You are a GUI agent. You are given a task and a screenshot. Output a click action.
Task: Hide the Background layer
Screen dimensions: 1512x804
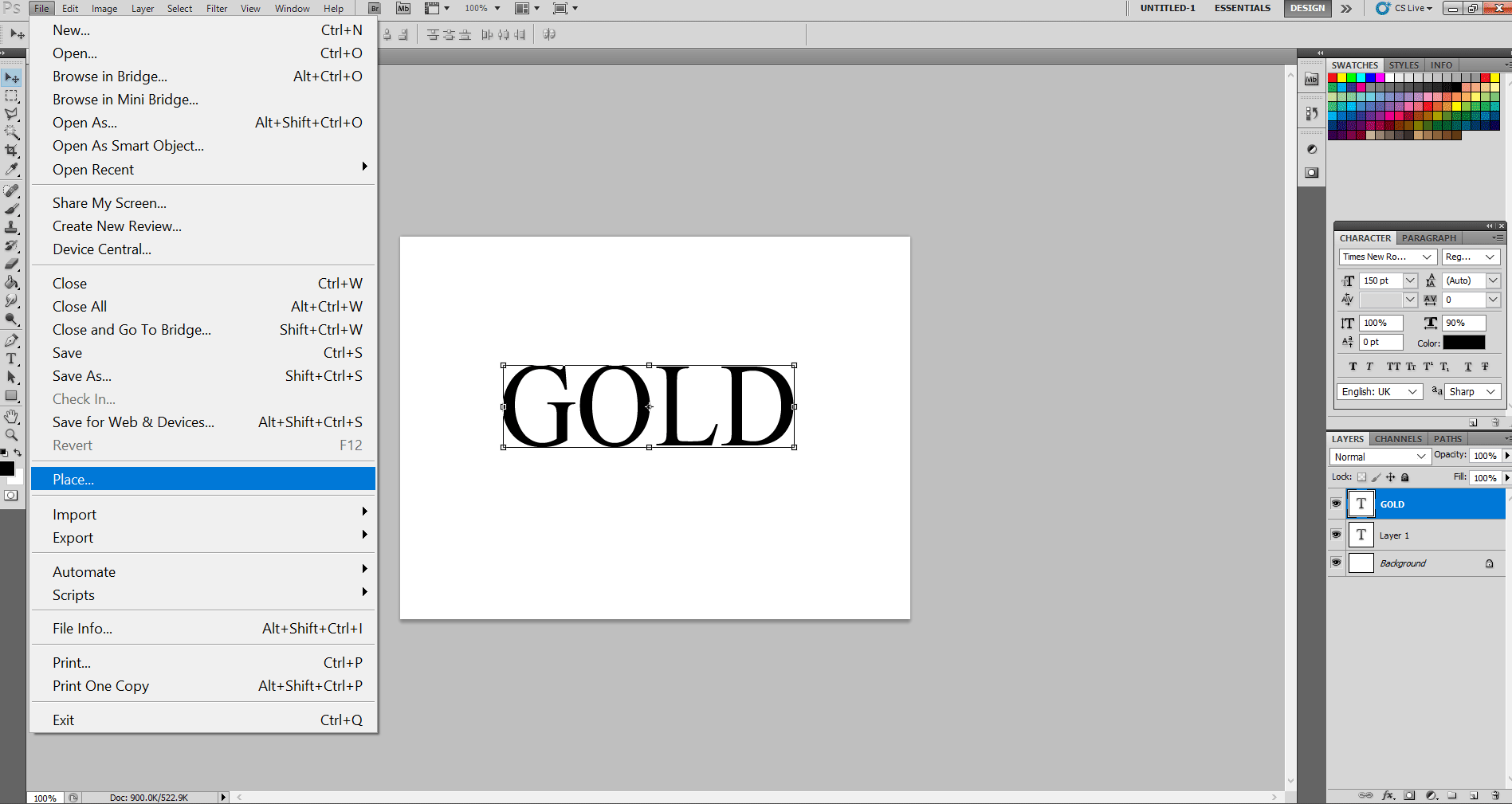(x=1336, y=563)
